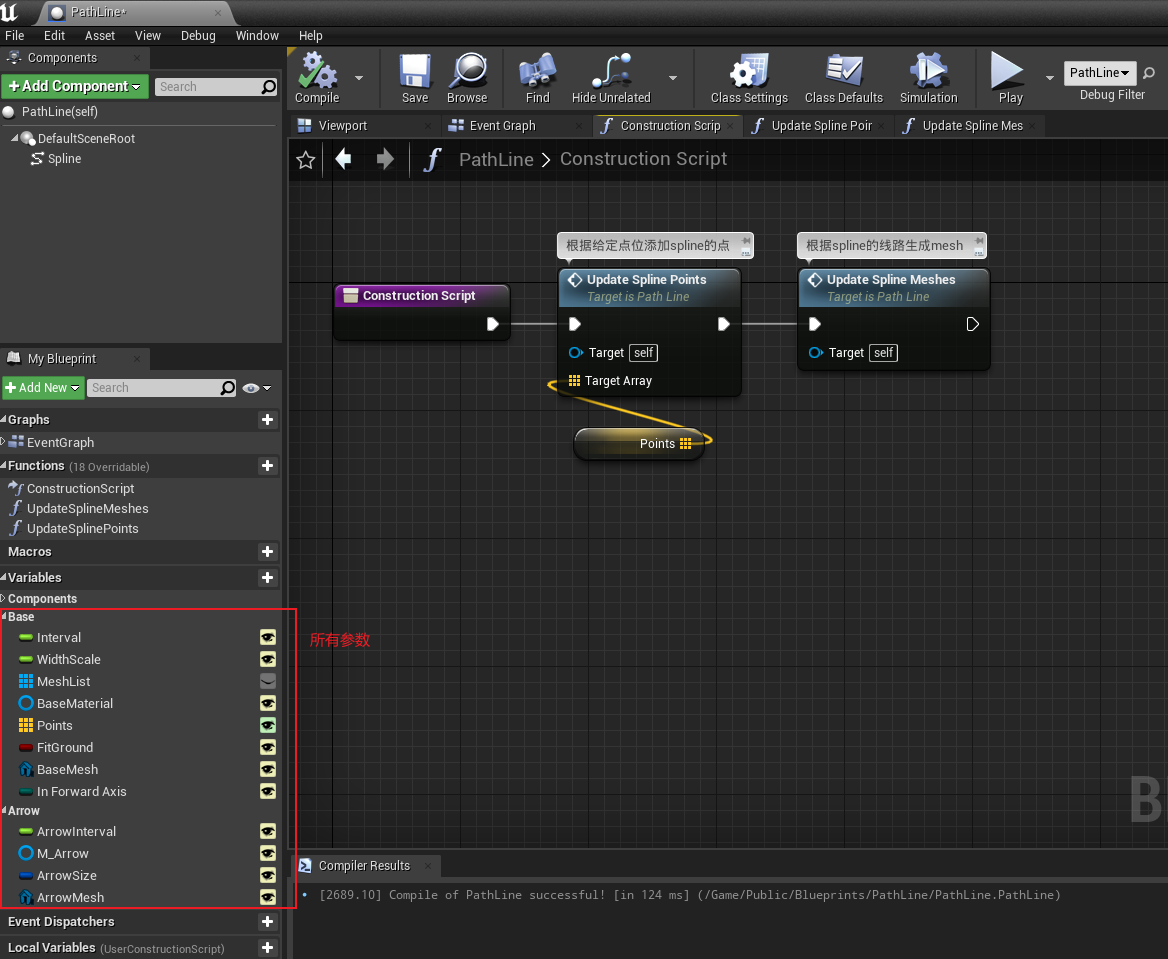Open My Blueprint view options dropdown
Screen dimensions: 1168x959
pyautogui.click(x=257, y=387)
